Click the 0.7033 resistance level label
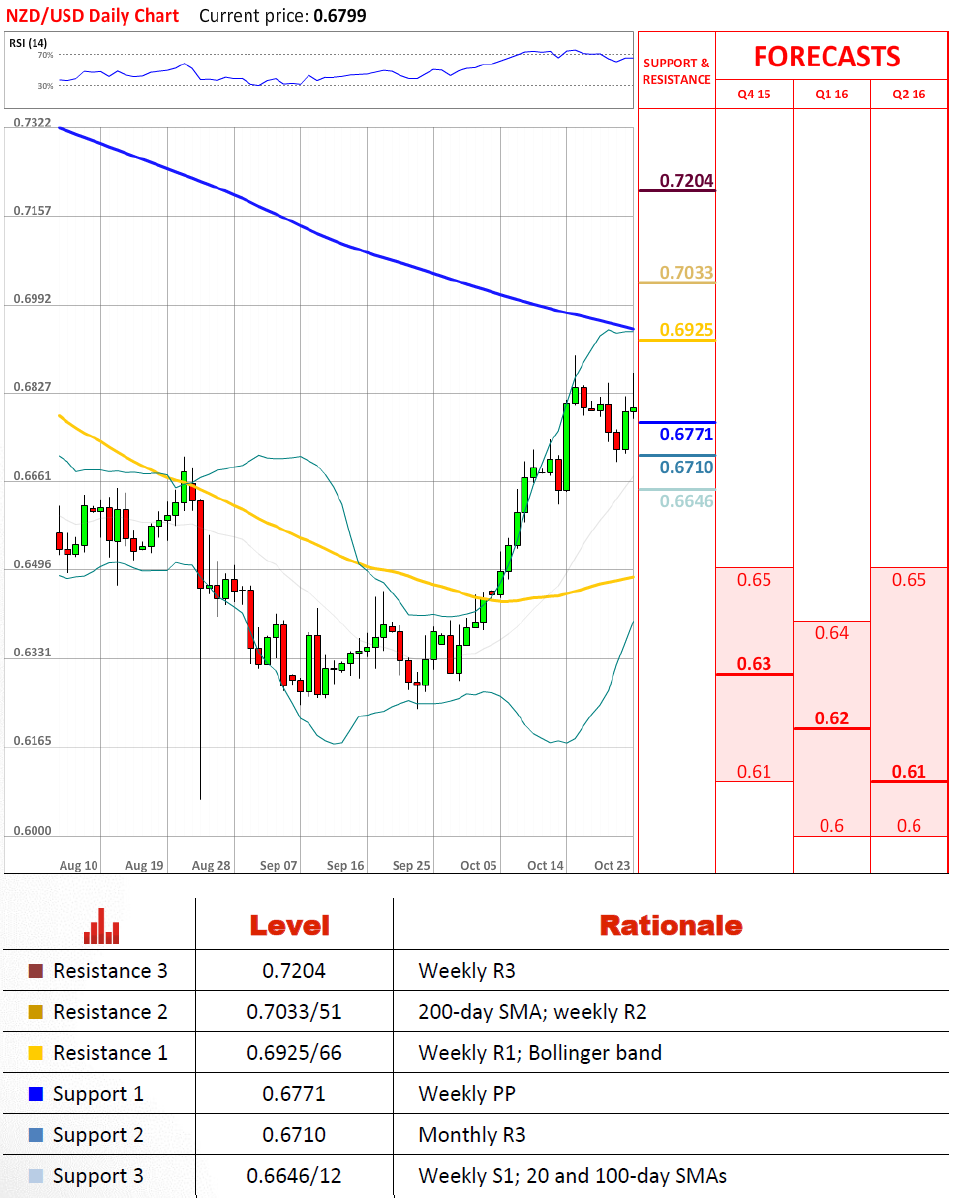 point(686,273)
